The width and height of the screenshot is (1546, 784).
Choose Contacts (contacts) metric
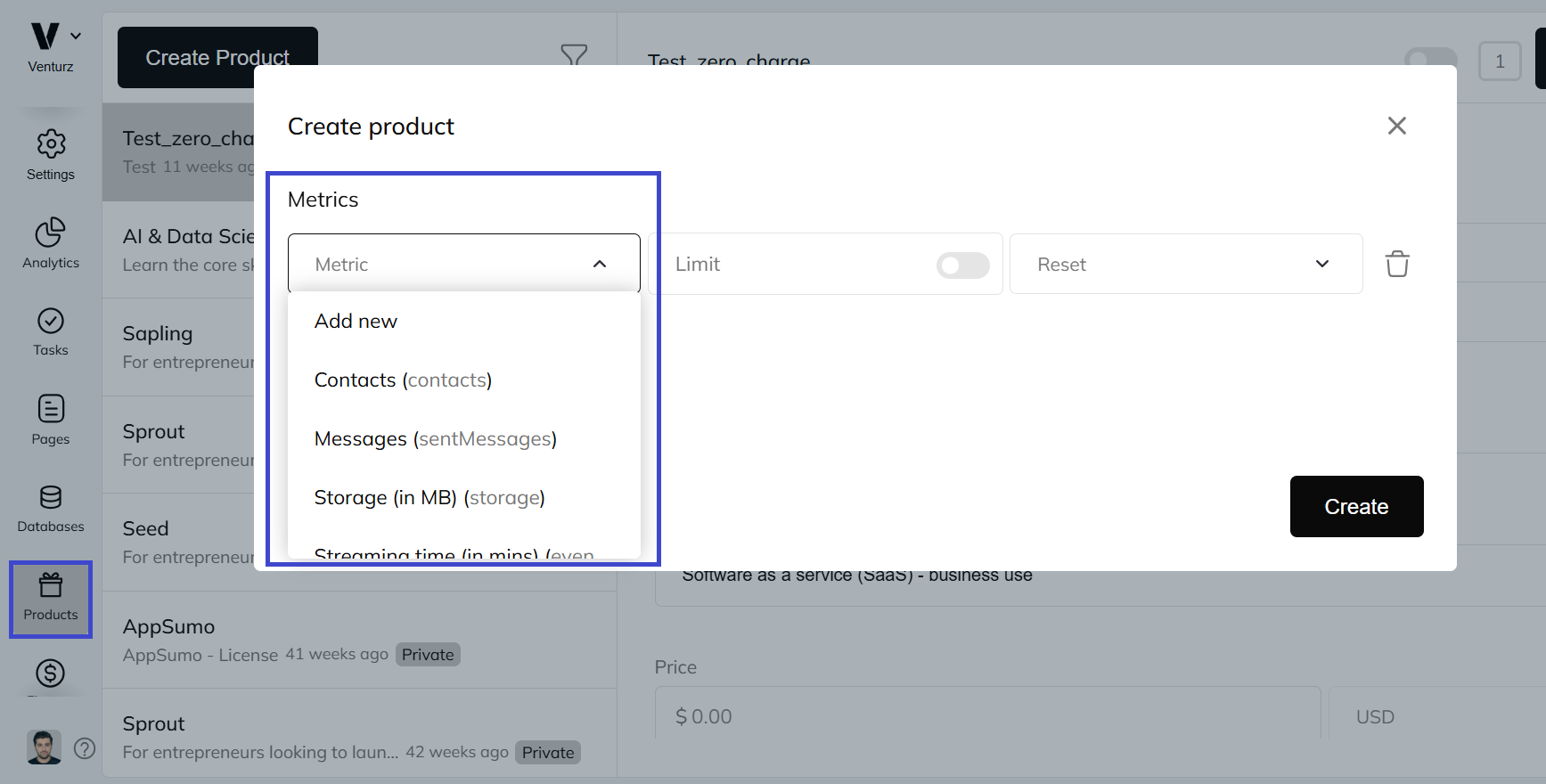click(x=403, y=380)
